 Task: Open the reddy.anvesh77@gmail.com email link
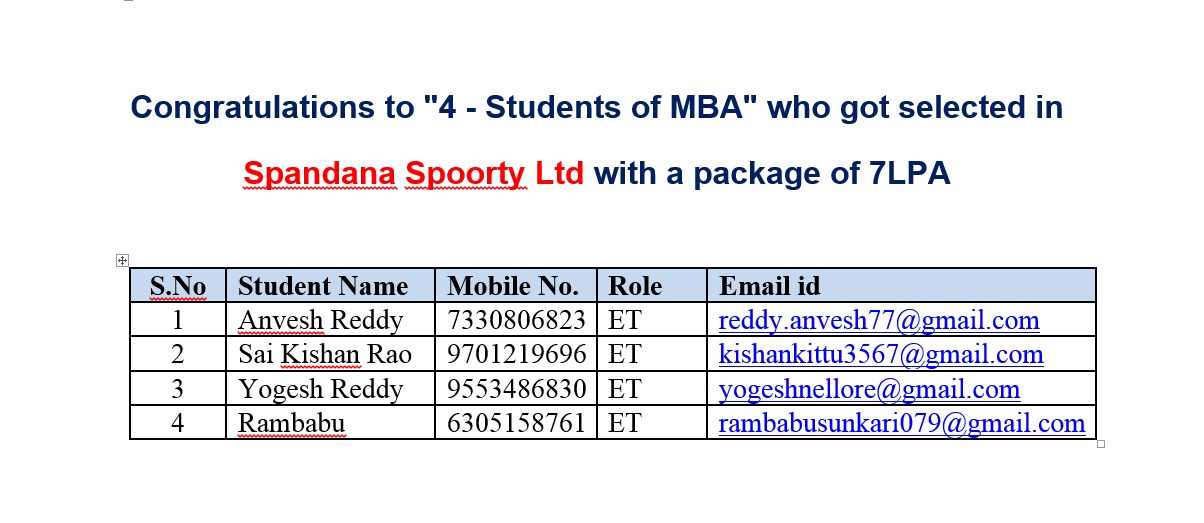(879, 320)
